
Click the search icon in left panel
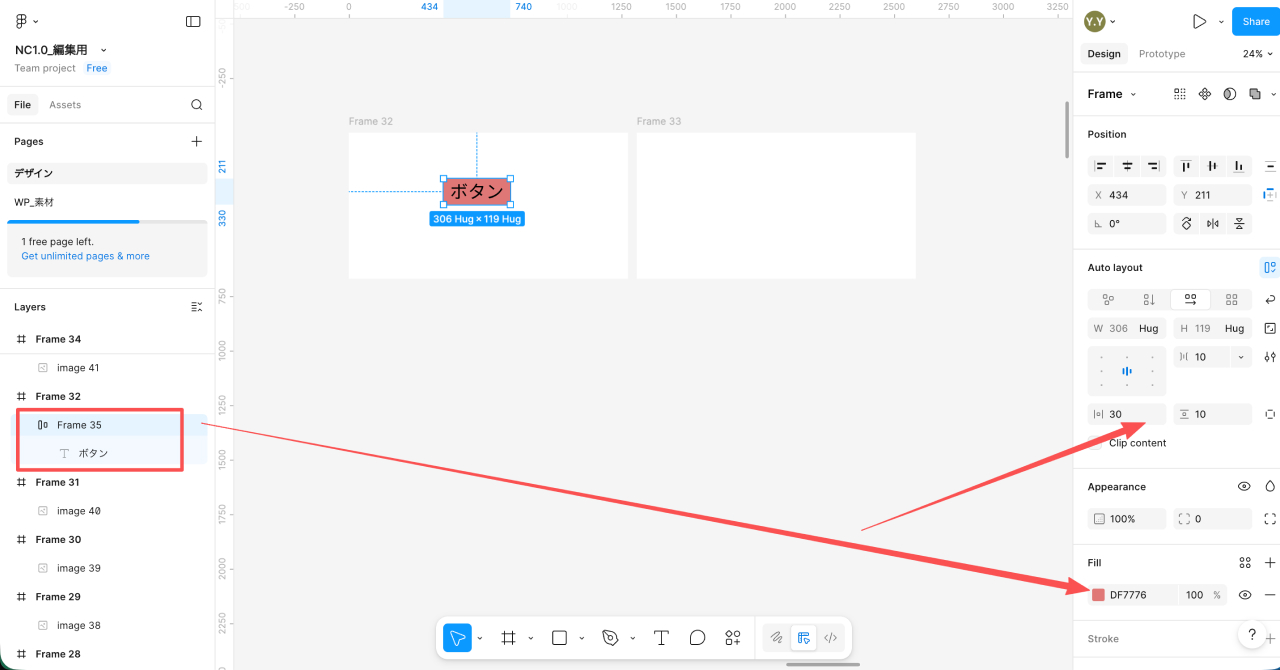[197, 105]
